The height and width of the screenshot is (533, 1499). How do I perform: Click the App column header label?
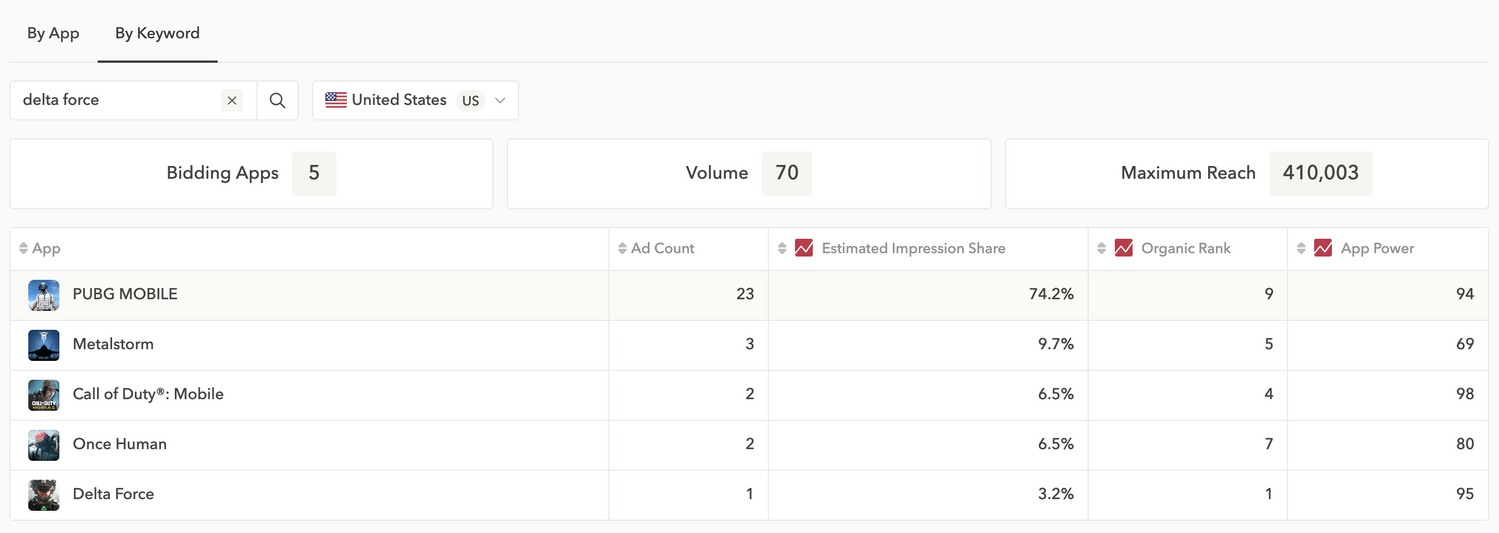pos(46,248)
